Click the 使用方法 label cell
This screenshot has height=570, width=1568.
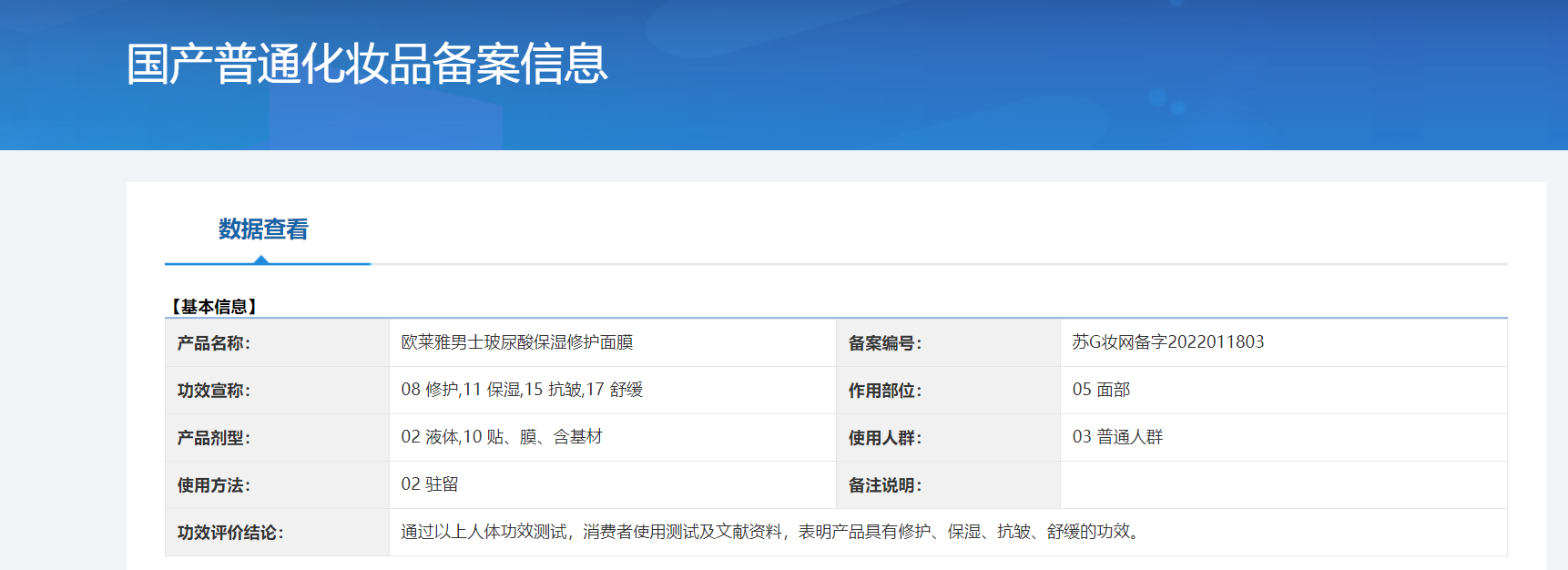(277, 485)
